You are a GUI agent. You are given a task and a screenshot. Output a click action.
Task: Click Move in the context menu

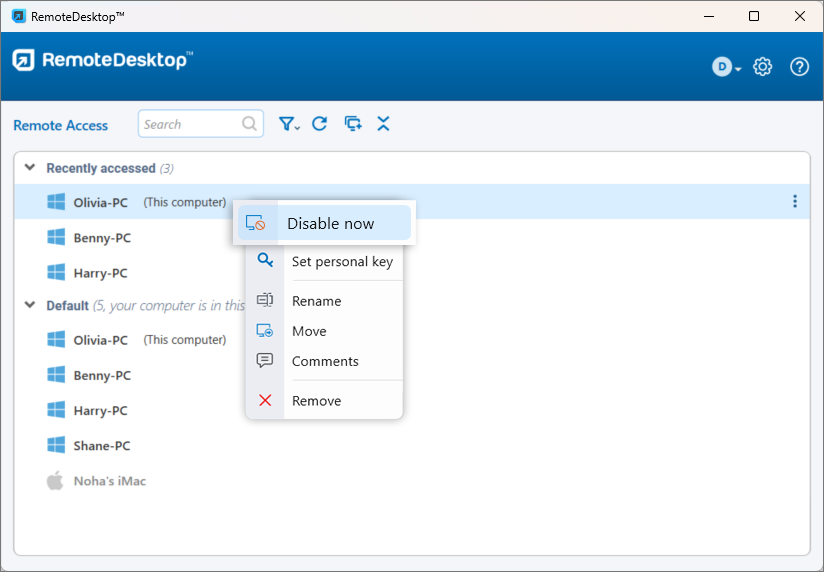coord(309,331)
